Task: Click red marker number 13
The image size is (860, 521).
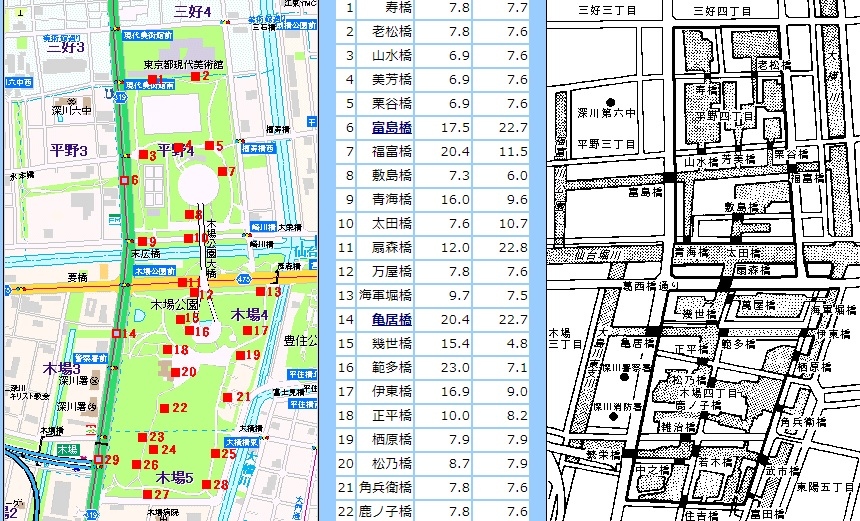Action: click(260, 292)
